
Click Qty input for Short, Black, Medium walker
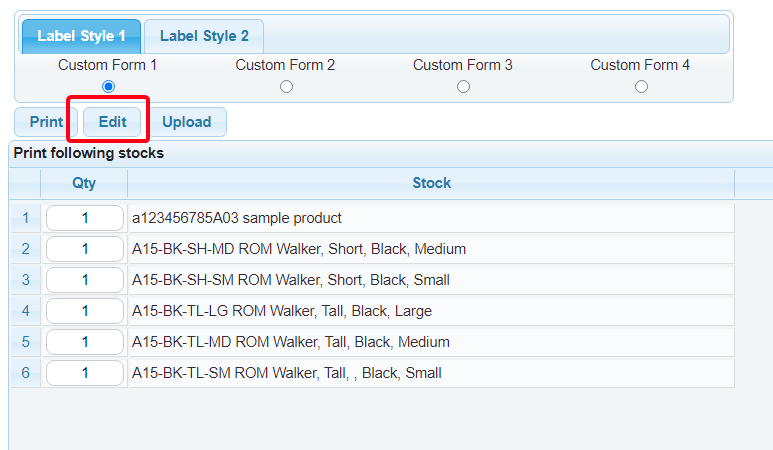pos(85,249)
